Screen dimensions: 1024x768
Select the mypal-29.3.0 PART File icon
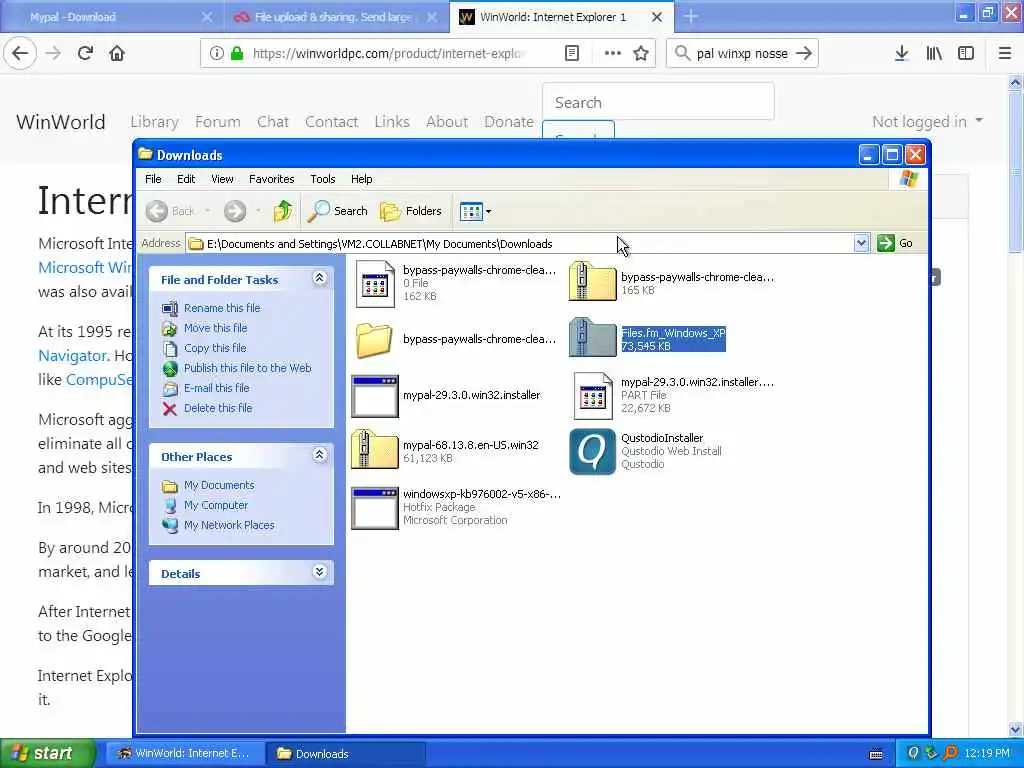[x=593, y=396]
